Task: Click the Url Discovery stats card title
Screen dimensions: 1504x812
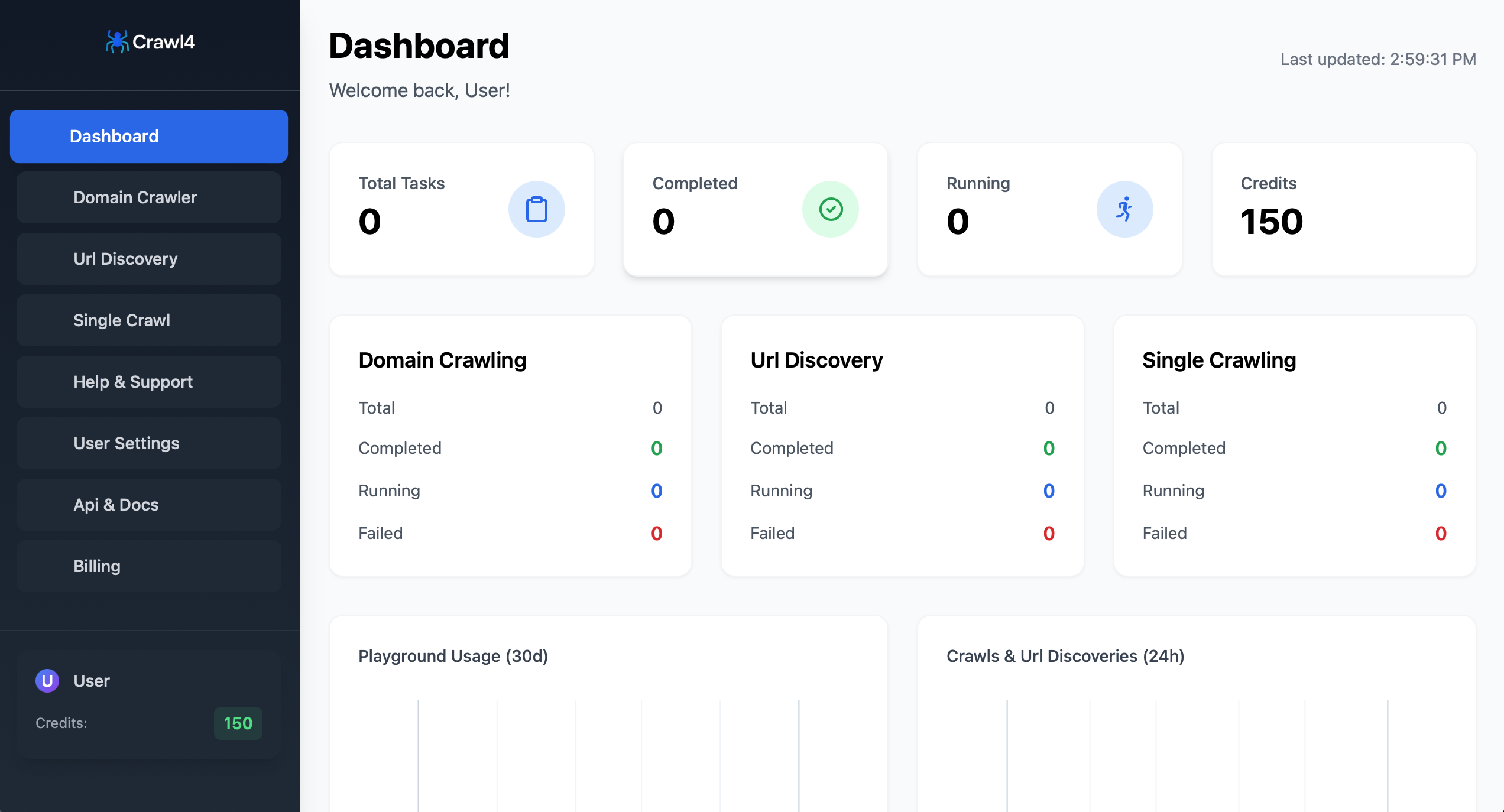Action: click(816, 360)
